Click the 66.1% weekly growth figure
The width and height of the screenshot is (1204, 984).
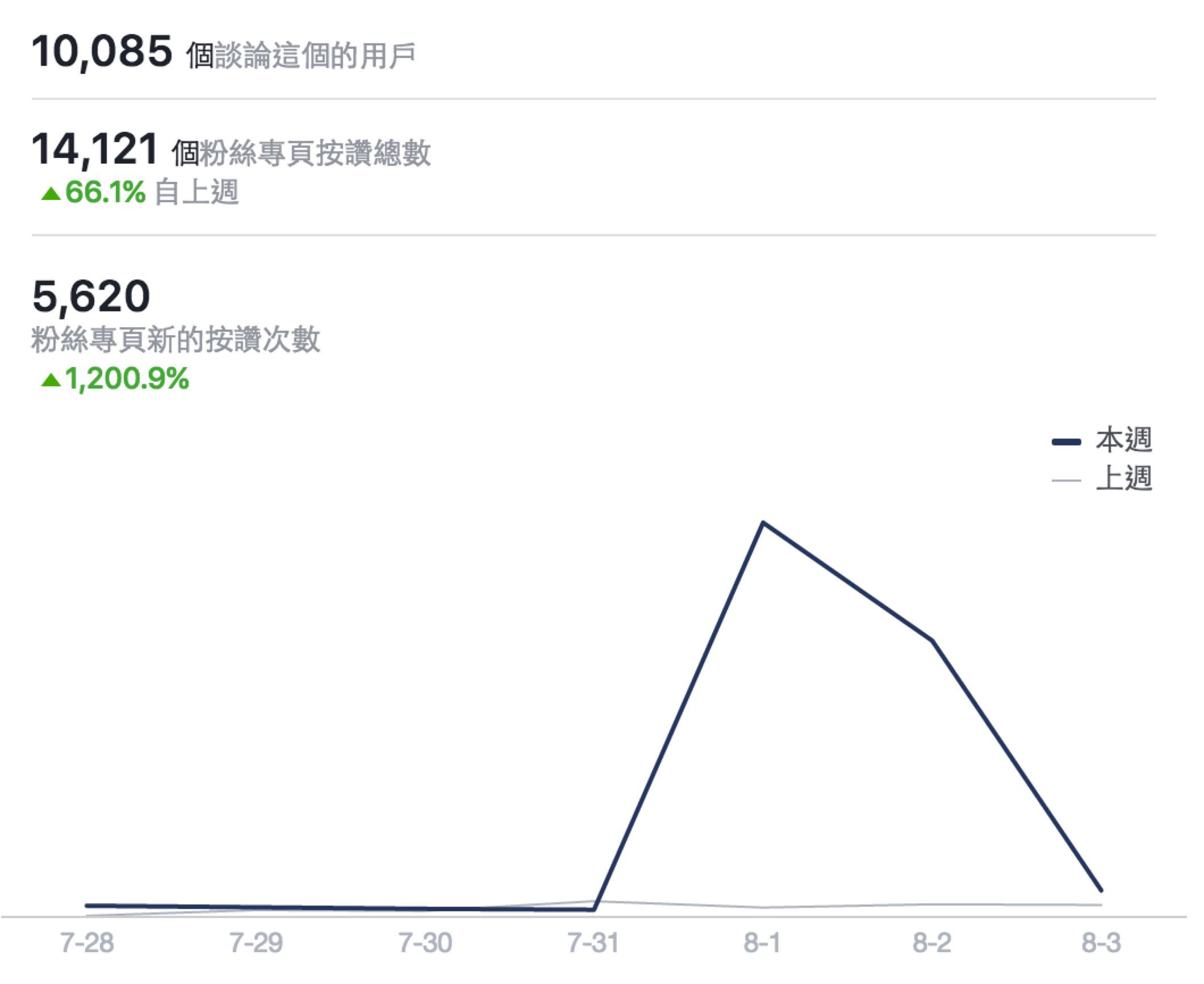coord(106,192)
